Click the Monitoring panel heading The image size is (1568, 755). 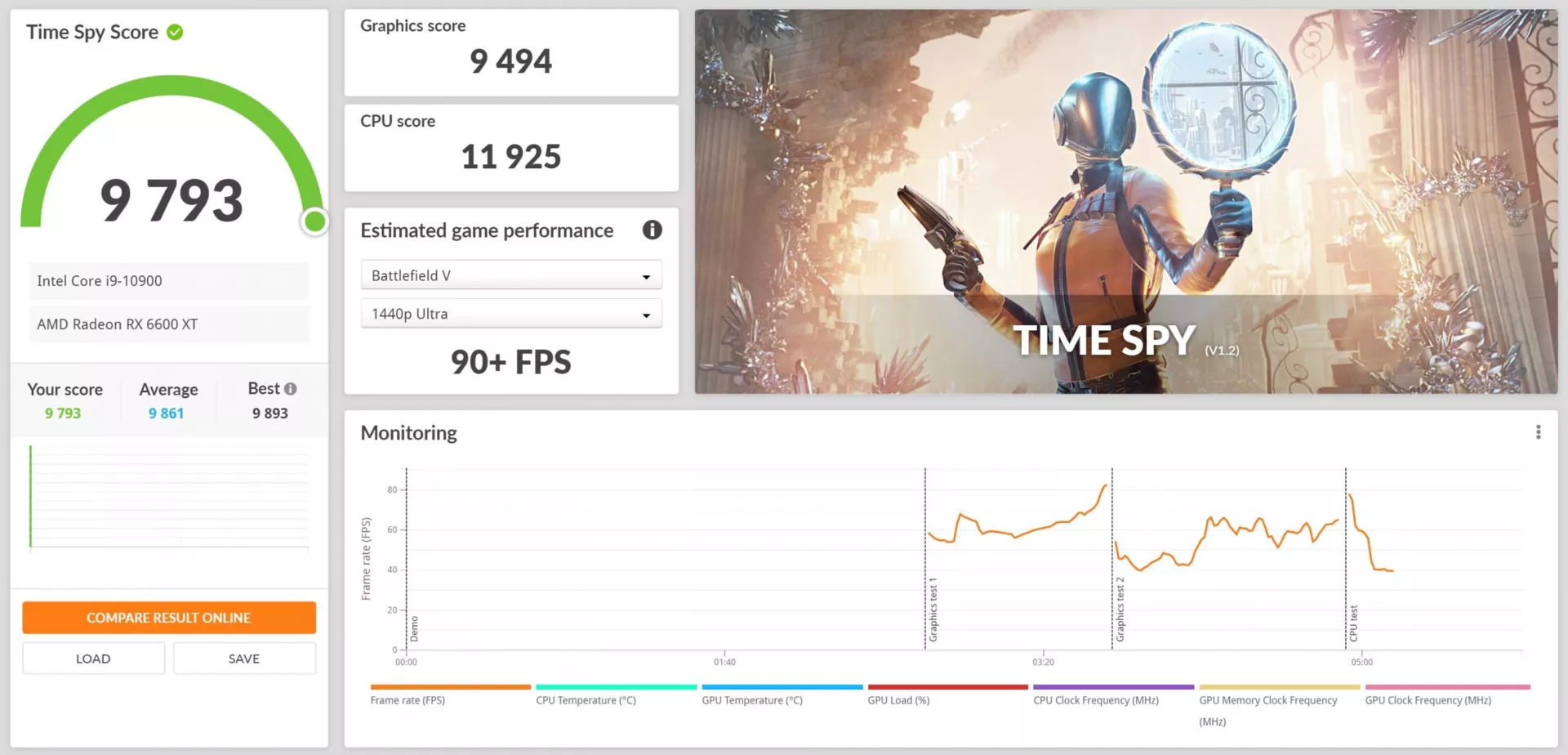(408, 433)
